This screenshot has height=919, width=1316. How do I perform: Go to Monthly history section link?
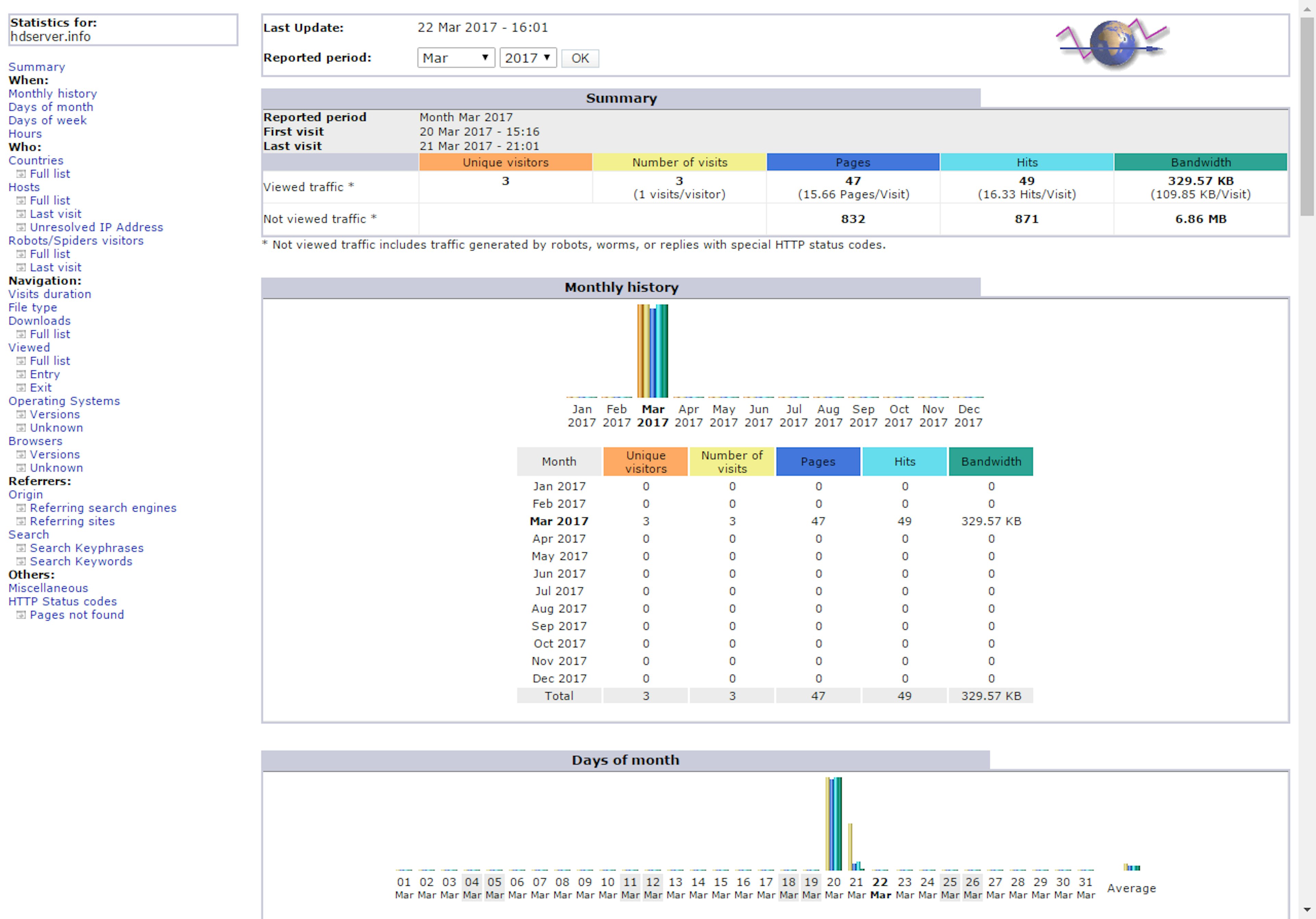tap(53, 94)
